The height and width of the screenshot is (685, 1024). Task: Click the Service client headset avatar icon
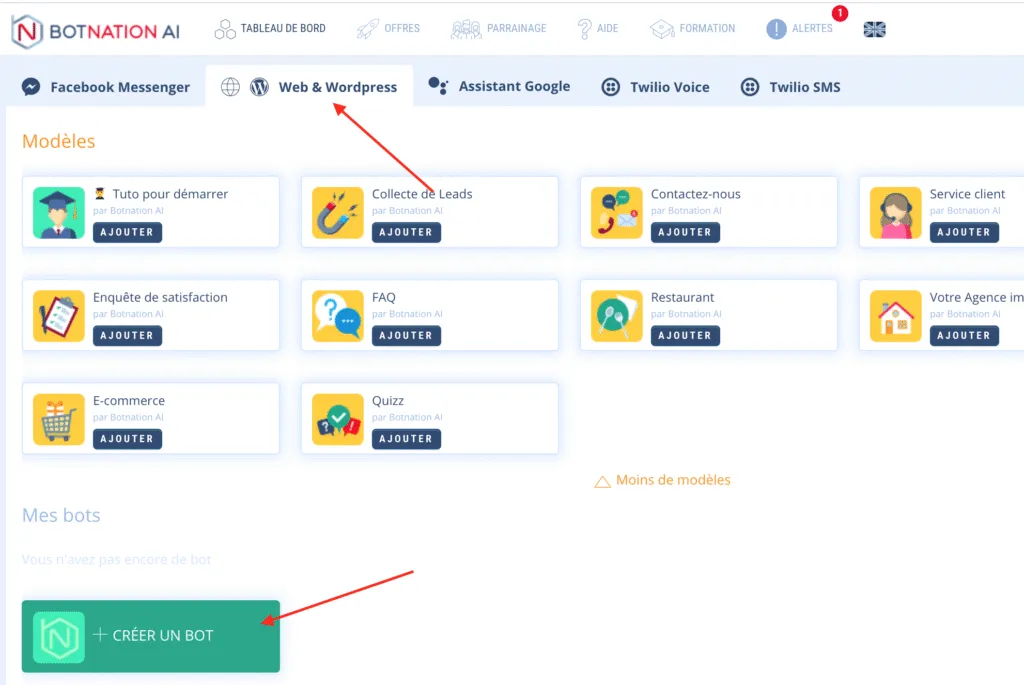click(896, 212)
